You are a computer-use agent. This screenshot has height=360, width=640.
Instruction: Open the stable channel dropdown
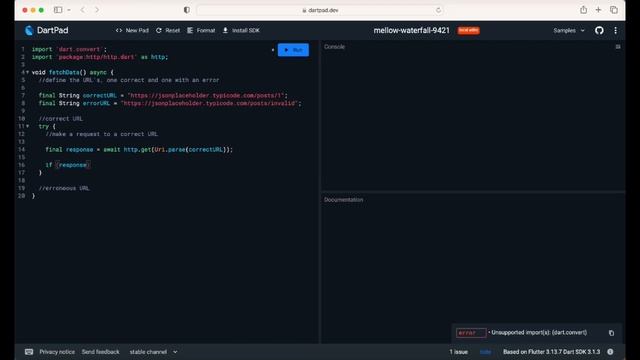point(153,352)
